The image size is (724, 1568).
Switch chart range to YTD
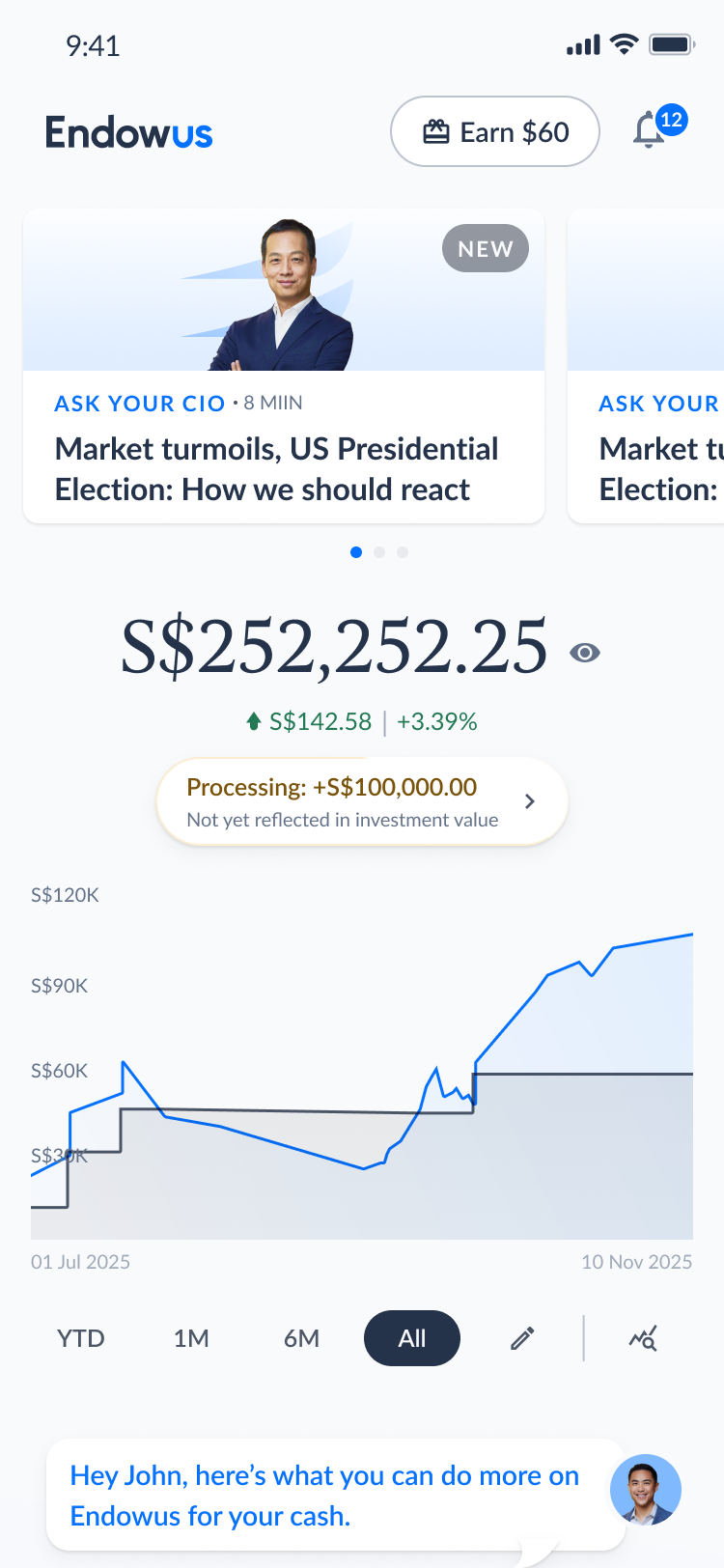(x=81, y=1338)
